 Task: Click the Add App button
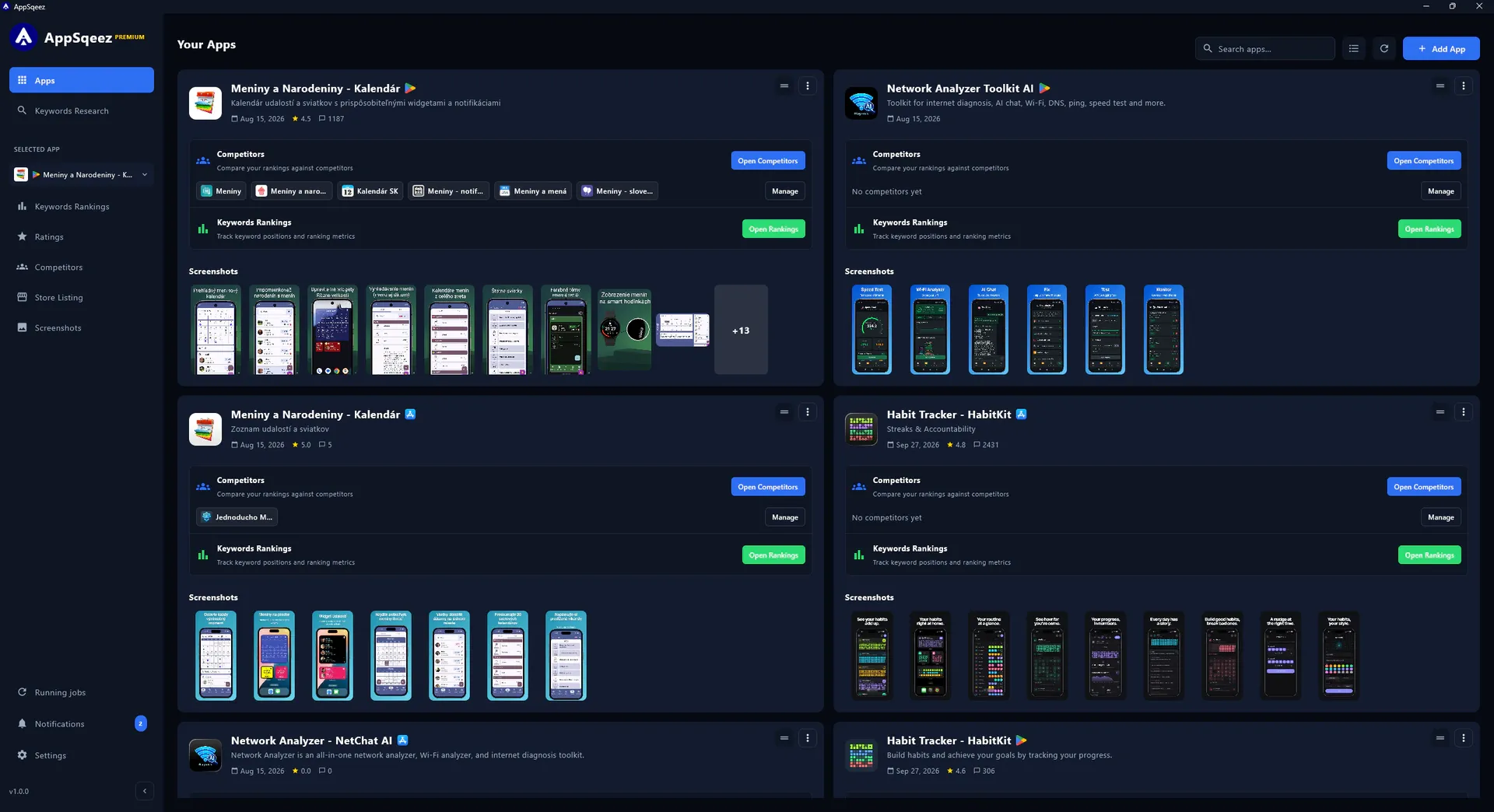coord(1441,48)
